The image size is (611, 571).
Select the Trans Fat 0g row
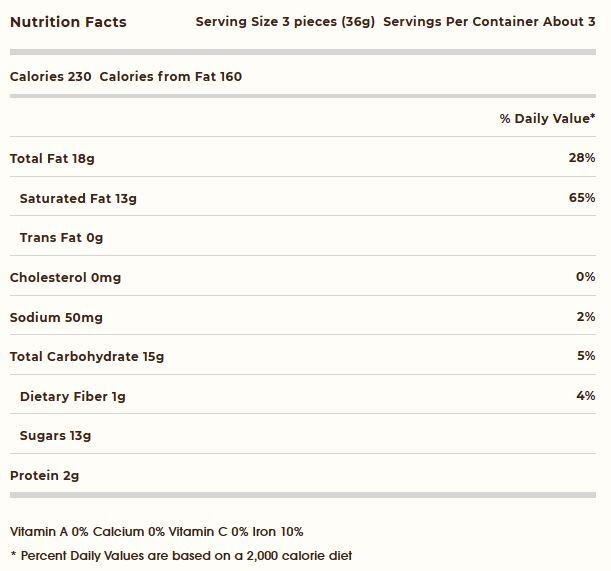[x=303, y=236]
